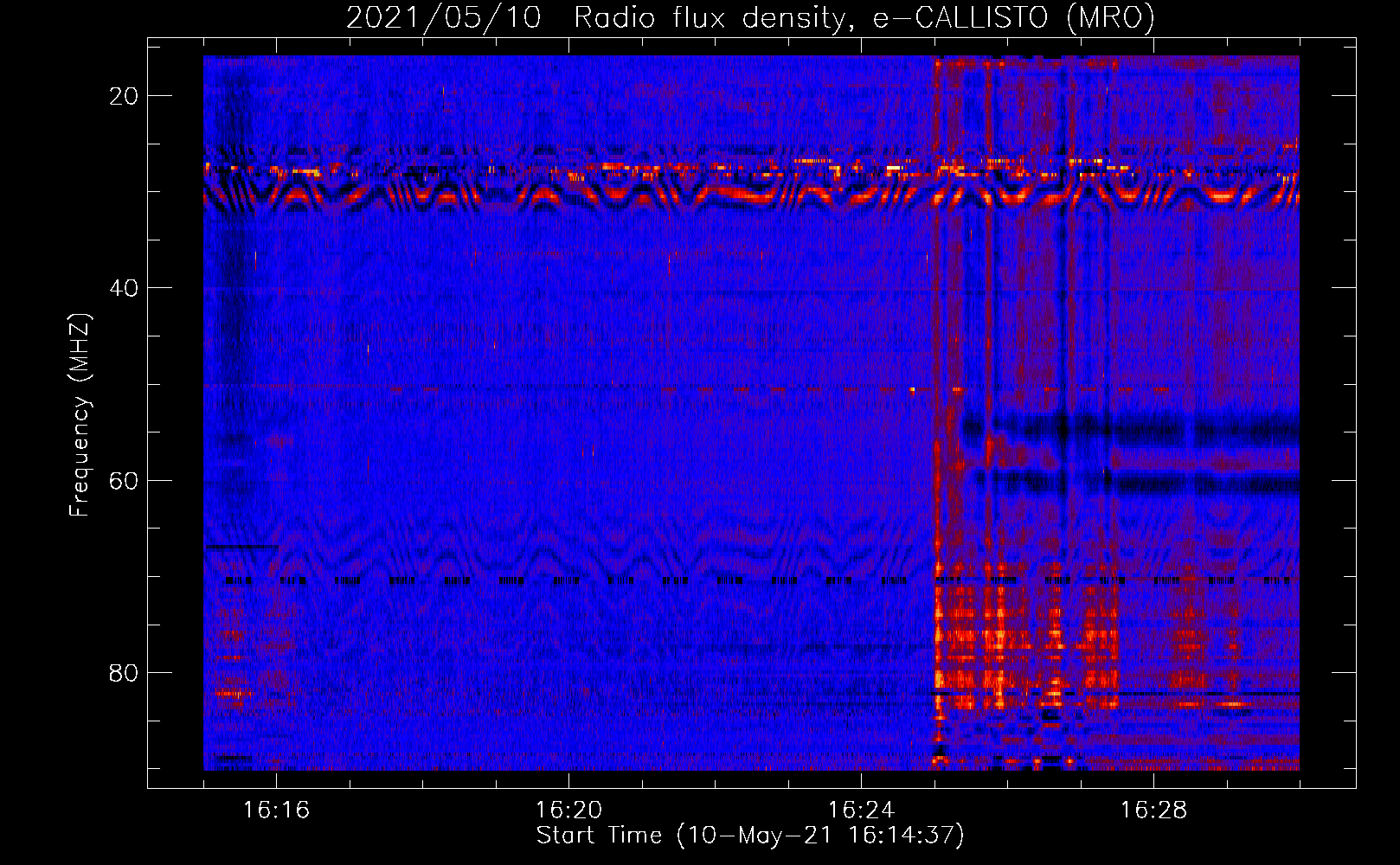This screenshot has width=1400, height=865.
Task: Click the '60' frequency tick label
Action: coord(124,480)
